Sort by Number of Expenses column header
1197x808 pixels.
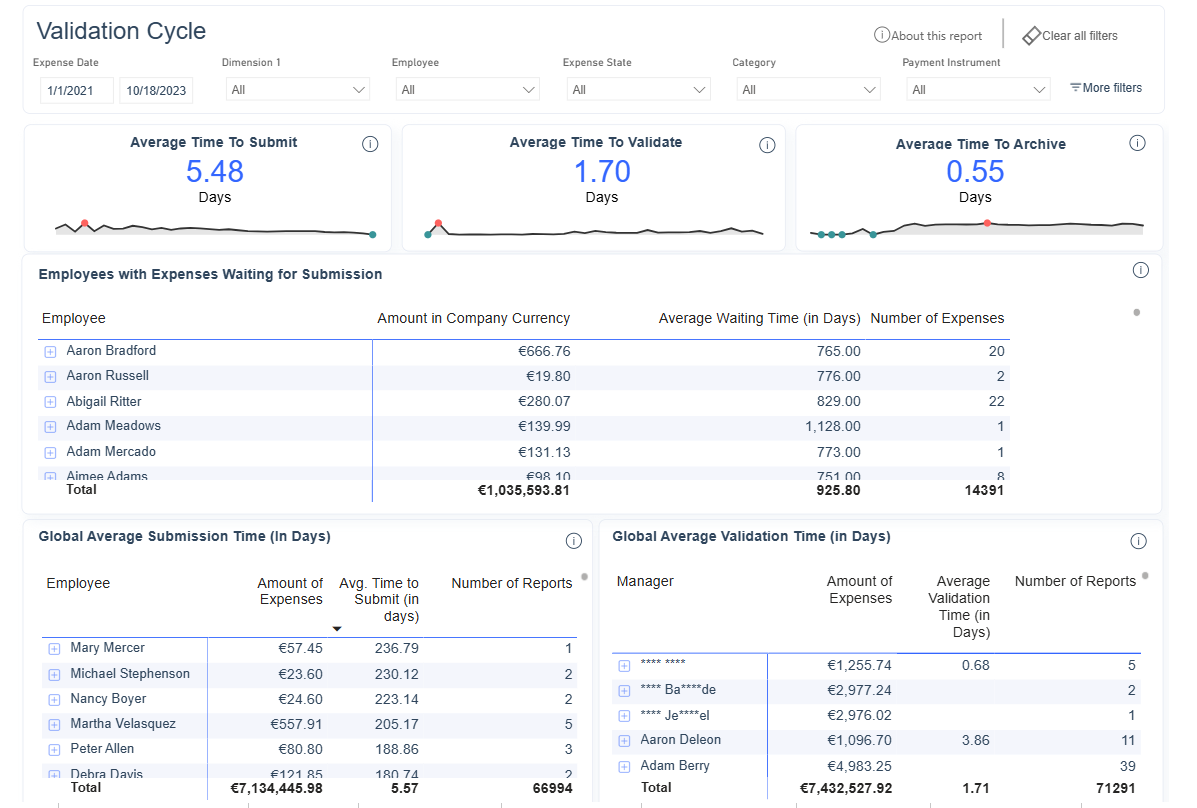pos(937,318)
